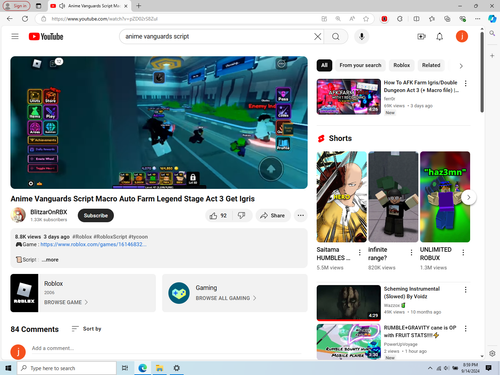Start voice search with microphone

tap(362, 36)
